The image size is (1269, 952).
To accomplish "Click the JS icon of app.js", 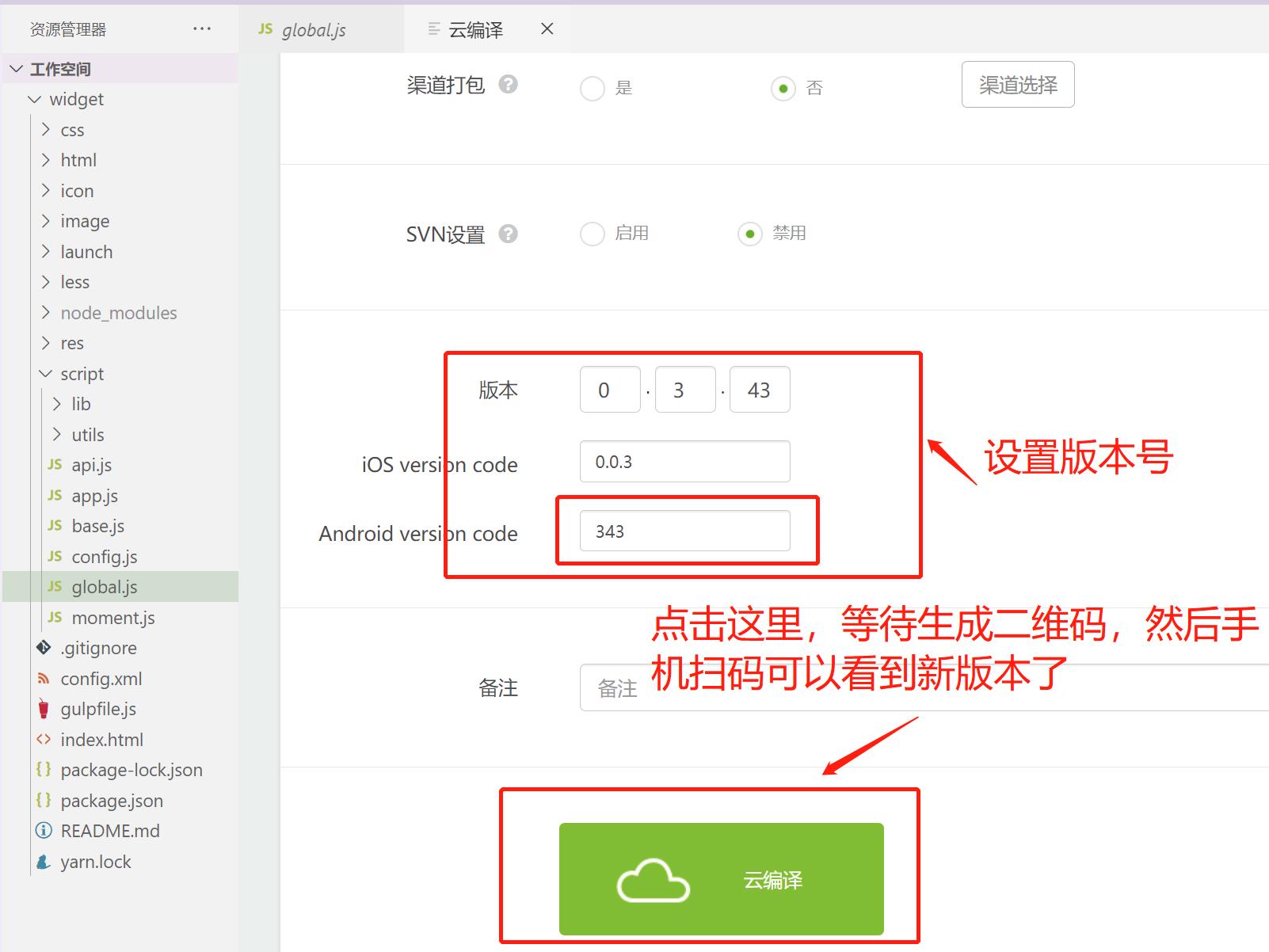I will pyautogui.click(x=55, y=495).
